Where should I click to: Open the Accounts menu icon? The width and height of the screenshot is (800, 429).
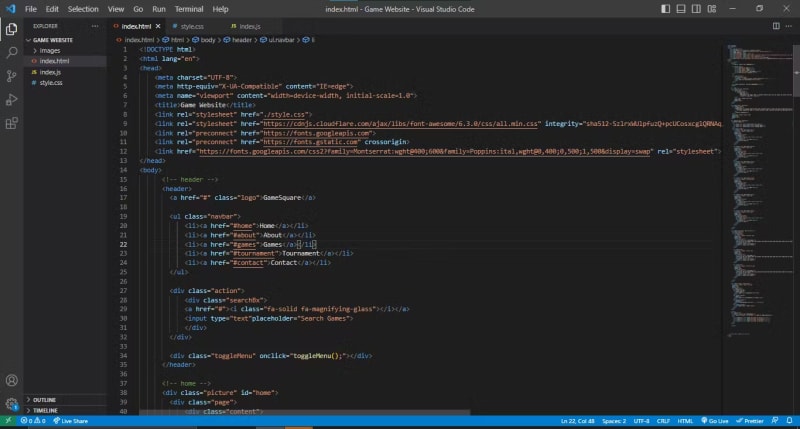pyautogui.click(x=11, y=381)
